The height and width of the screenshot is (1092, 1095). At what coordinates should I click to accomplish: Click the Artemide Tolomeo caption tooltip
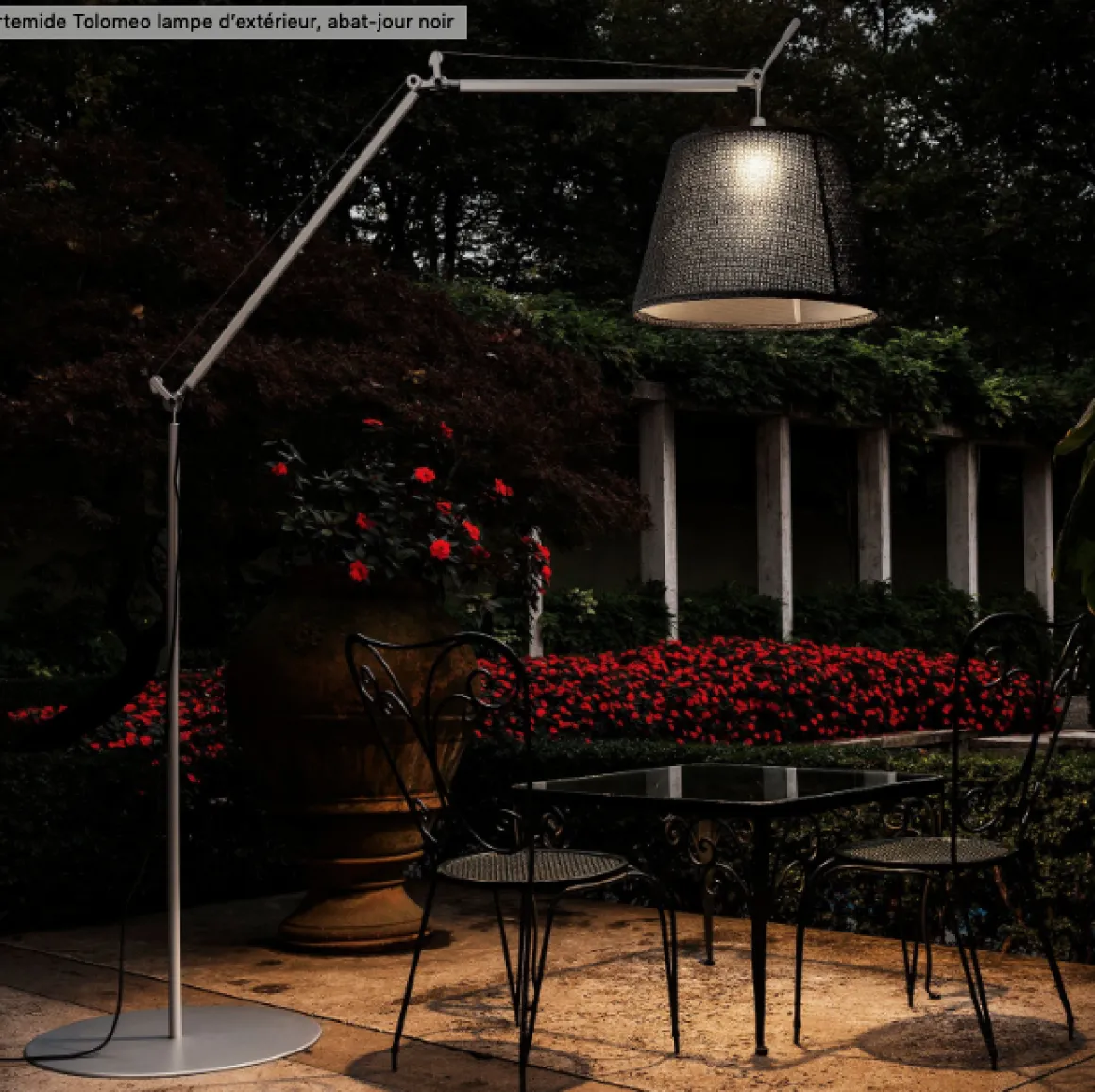click(x=231, y=21)
